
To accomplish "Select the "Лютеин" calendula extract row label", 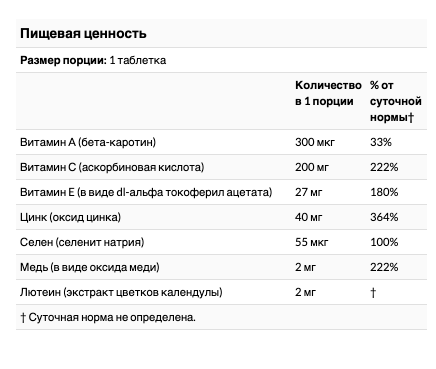I will click(121, 292).
